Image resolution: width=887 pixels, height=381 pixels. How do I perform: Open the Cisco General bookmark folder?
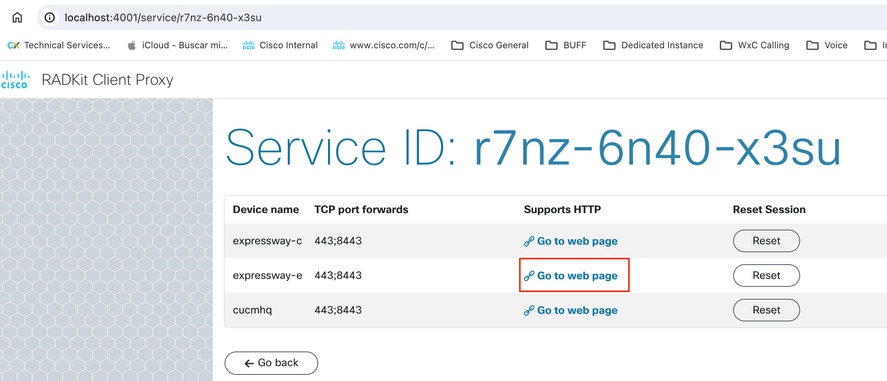490,45
